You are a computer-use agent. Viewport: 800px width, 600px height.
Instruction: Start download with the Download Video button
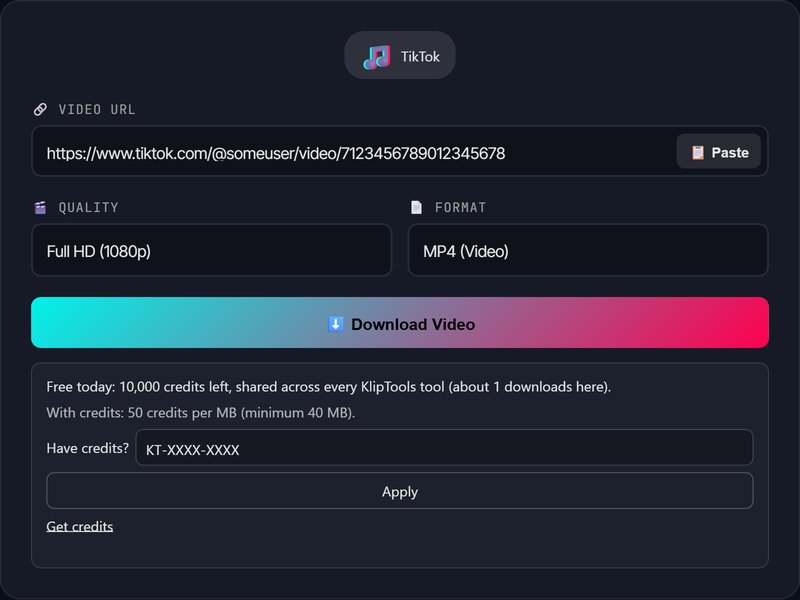tap(400, 322)
